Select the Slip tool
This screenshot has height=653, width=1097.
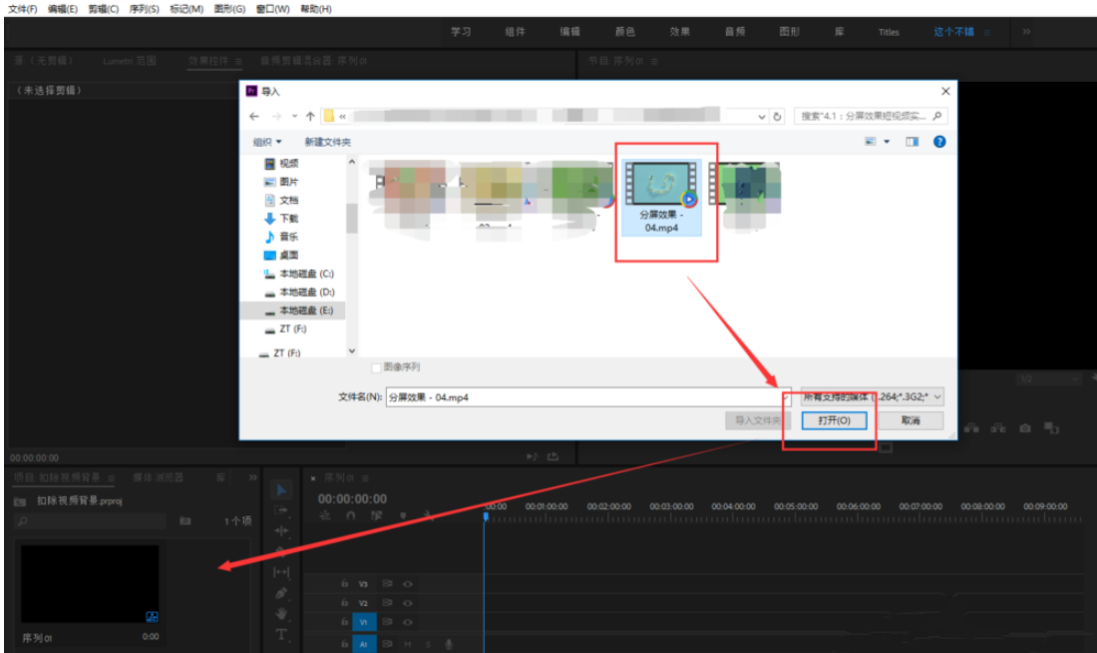tap(281, 572)
